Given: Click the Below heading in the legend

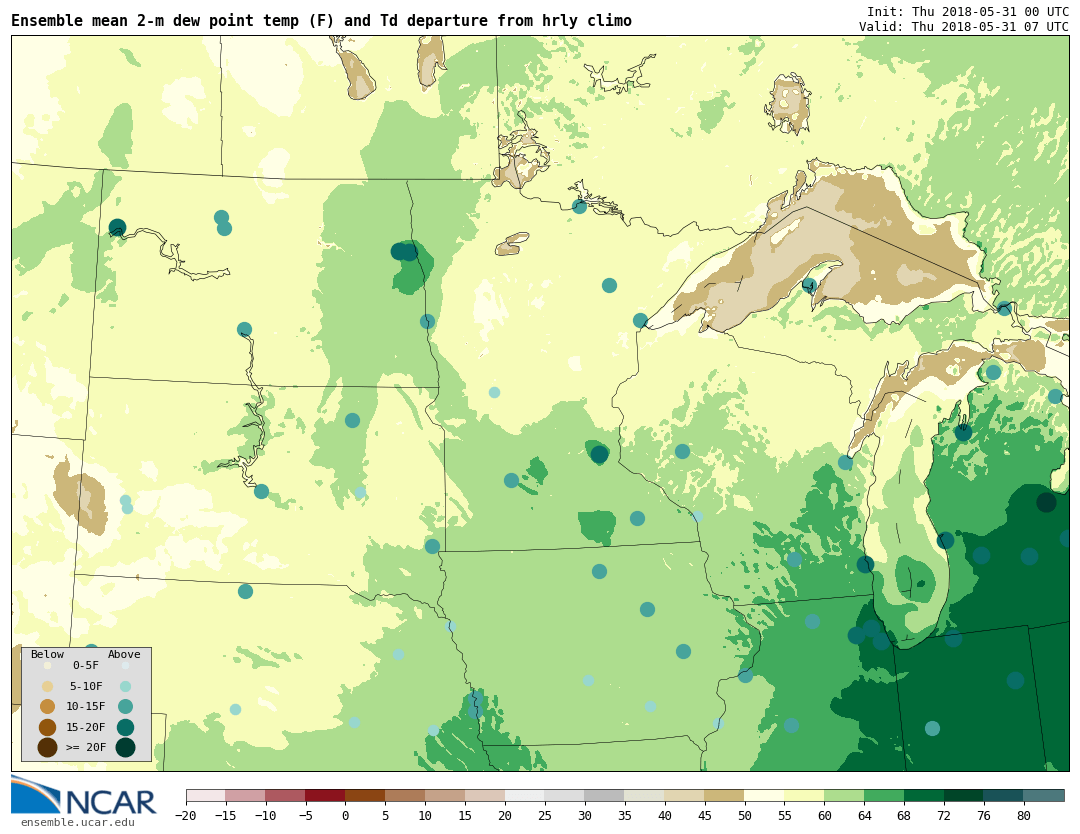Looking at the screenshot, I should coord(47,654).
